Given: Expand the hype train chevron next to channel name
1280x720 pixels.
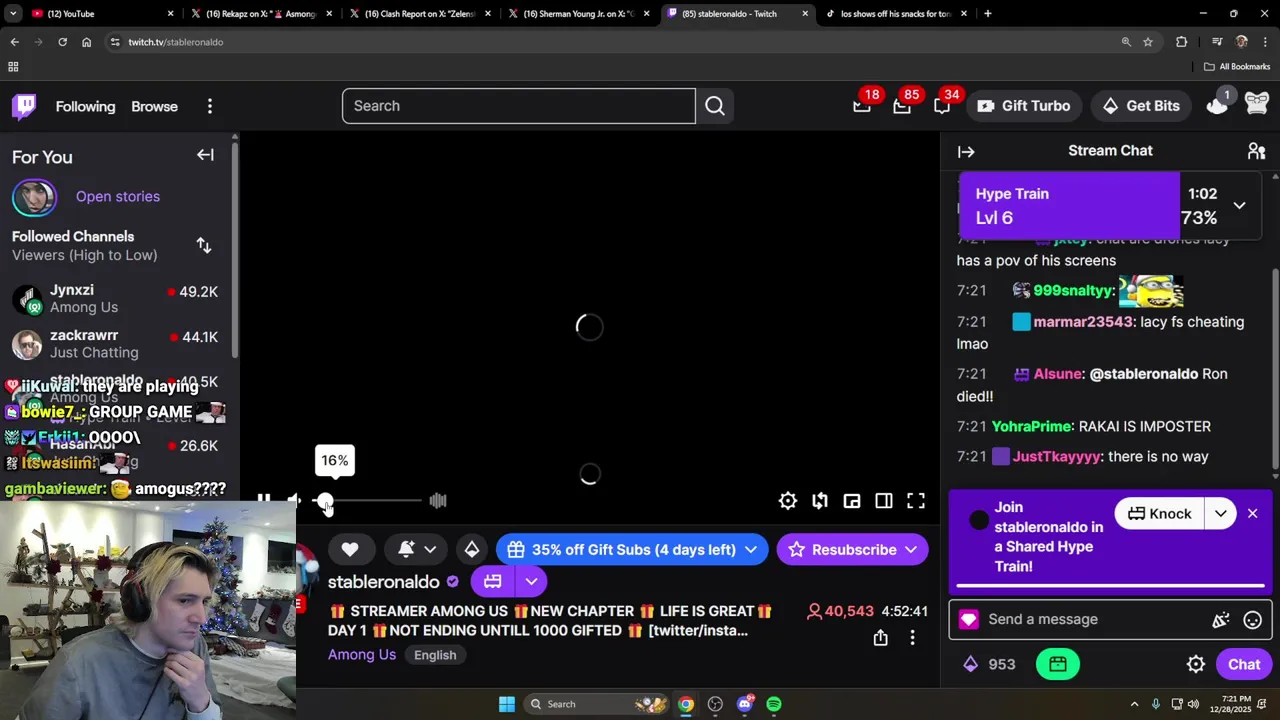Looking at the screenshot, I should pyautogui.click(x=531, y=582).
